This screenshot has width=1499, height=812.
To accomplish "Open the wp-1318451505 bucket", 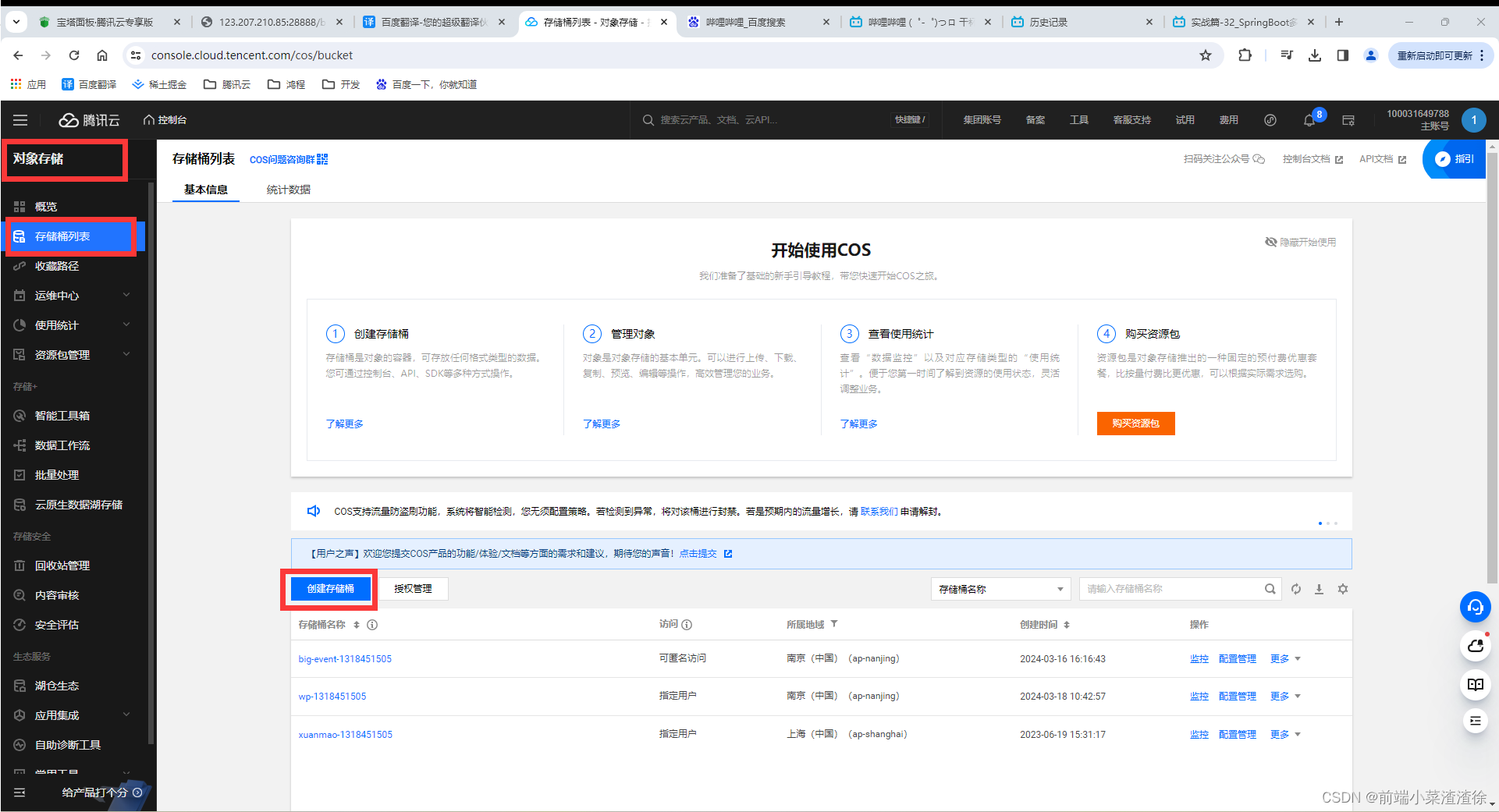I will coord(332,696).
